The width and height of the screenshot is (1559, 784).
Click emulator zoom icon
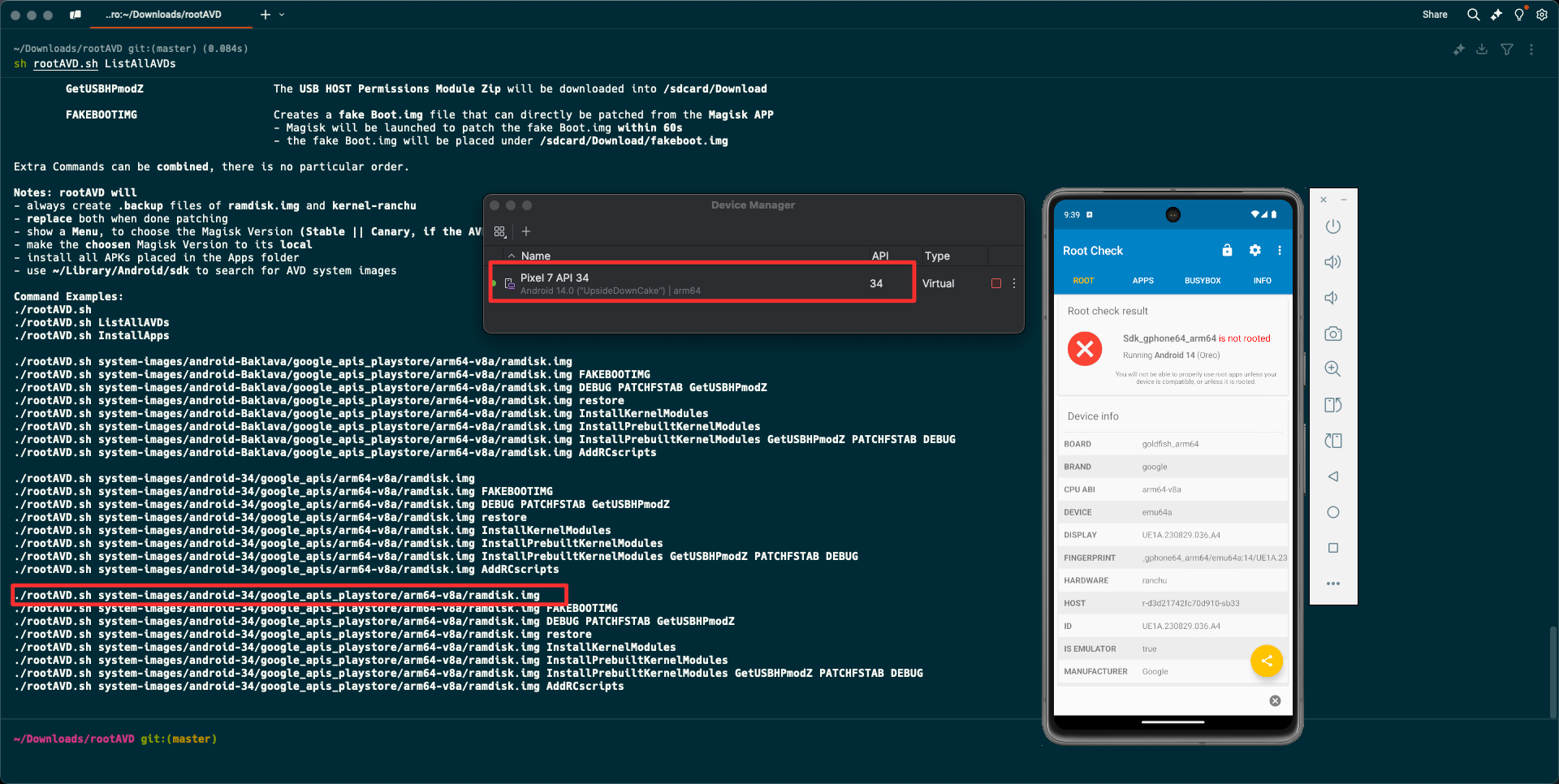click(1332, 369)
